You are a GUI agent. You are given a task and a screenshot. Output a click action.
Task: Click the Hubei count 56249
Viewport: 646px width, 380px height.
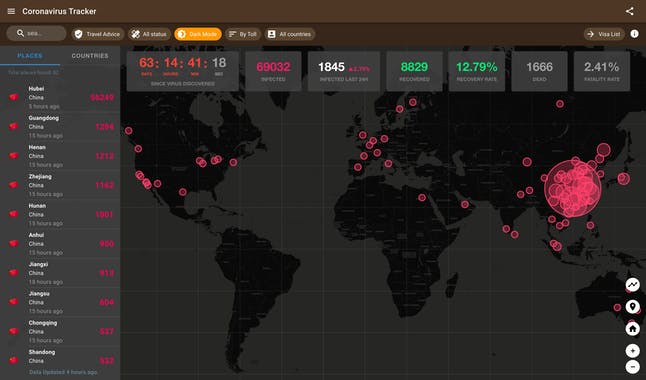(x=102, y=98)
